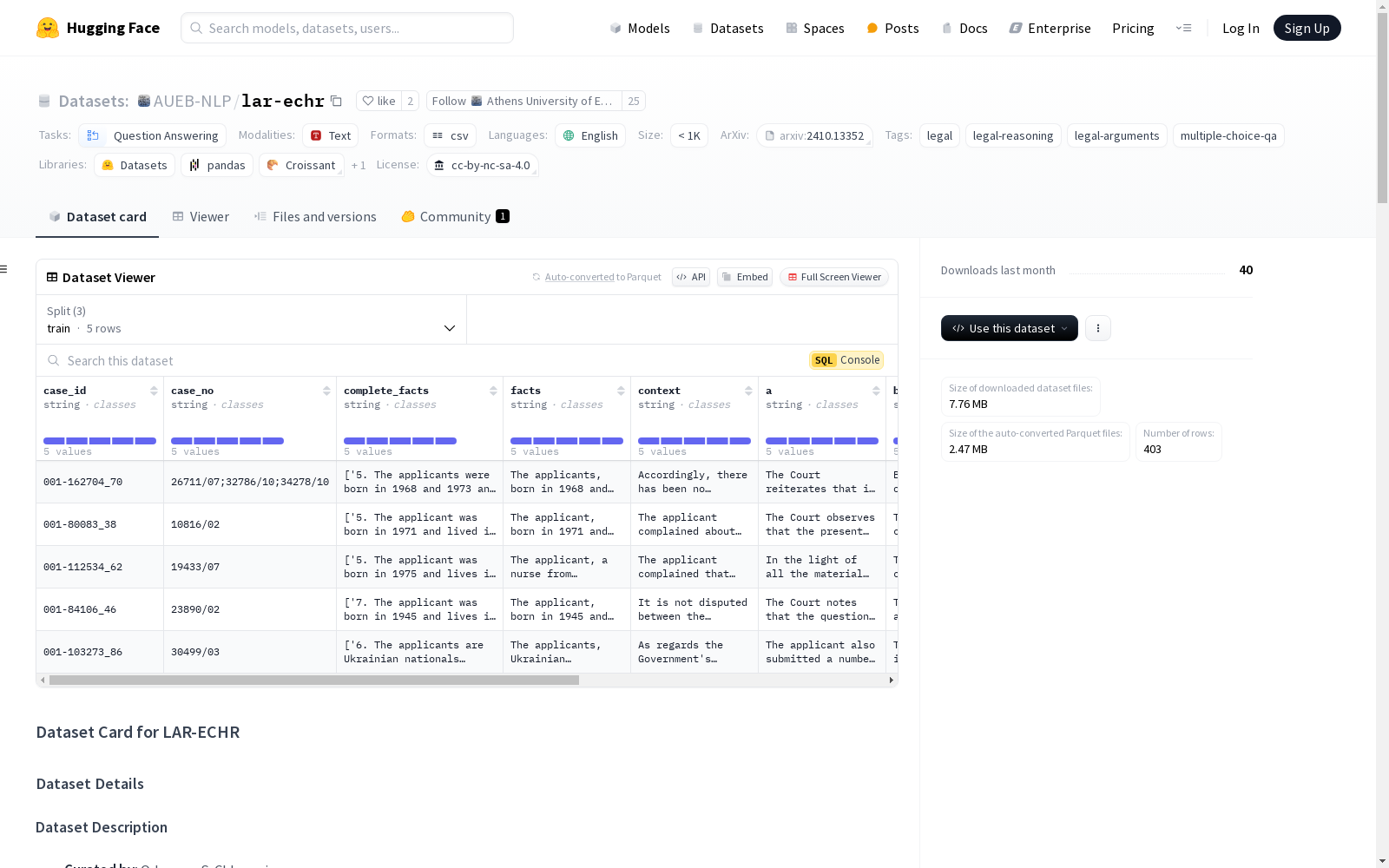Open Models in top navigation
Screen dimensions: 1389x868
640,28
